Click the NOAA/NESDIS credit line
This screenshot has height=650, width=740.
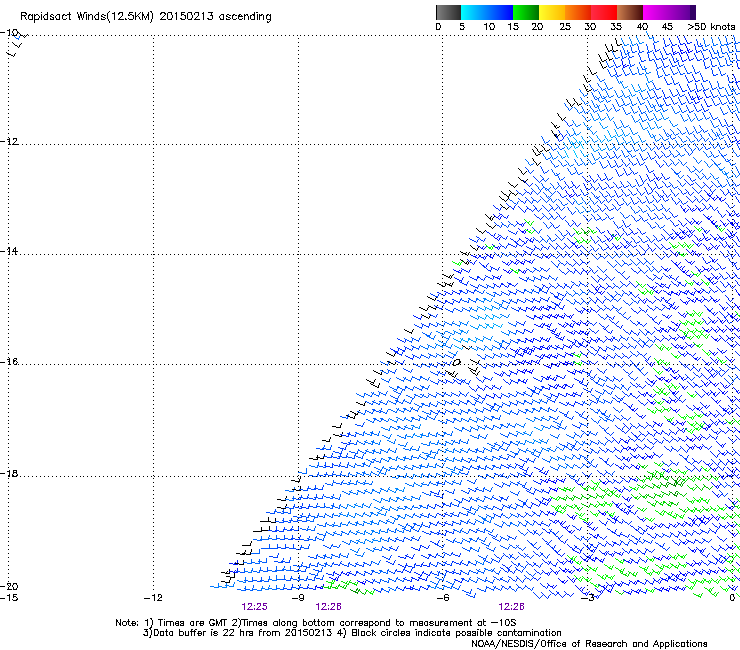(x=589, y=644)
